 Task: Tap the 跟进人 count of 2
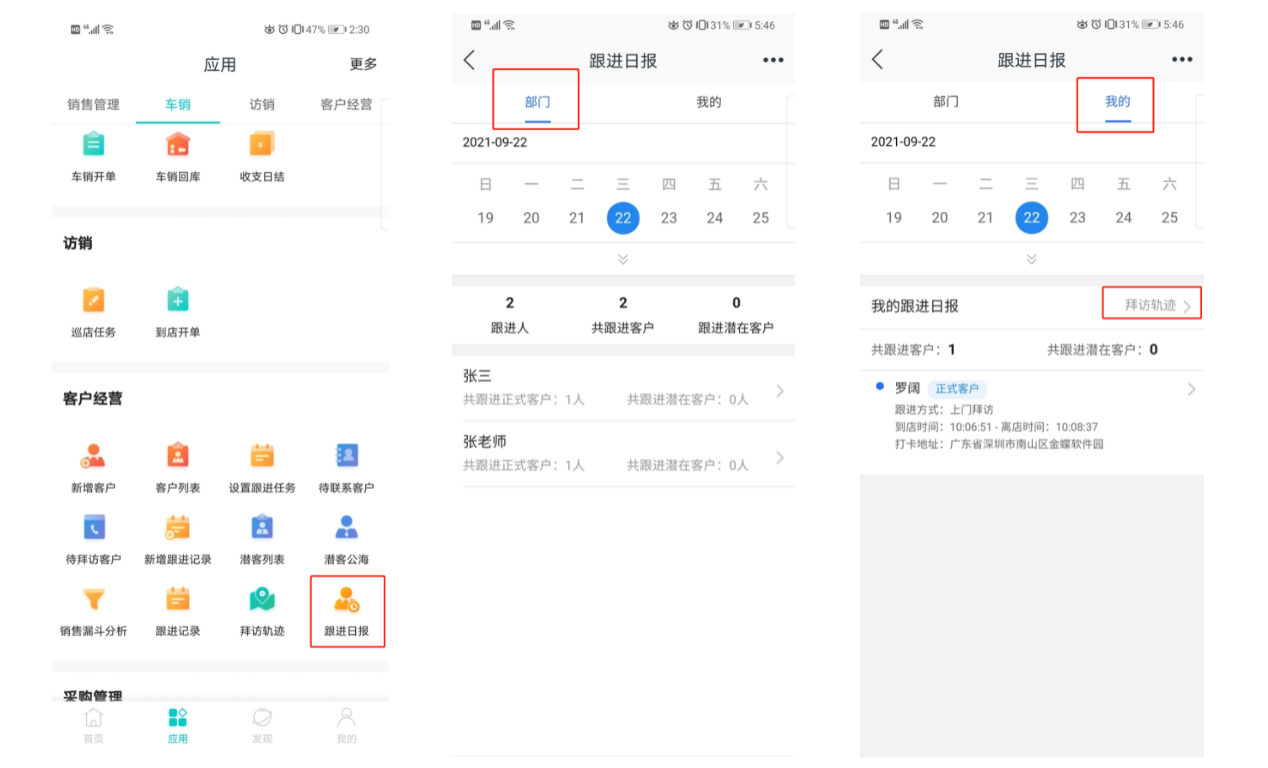[510, 303]
